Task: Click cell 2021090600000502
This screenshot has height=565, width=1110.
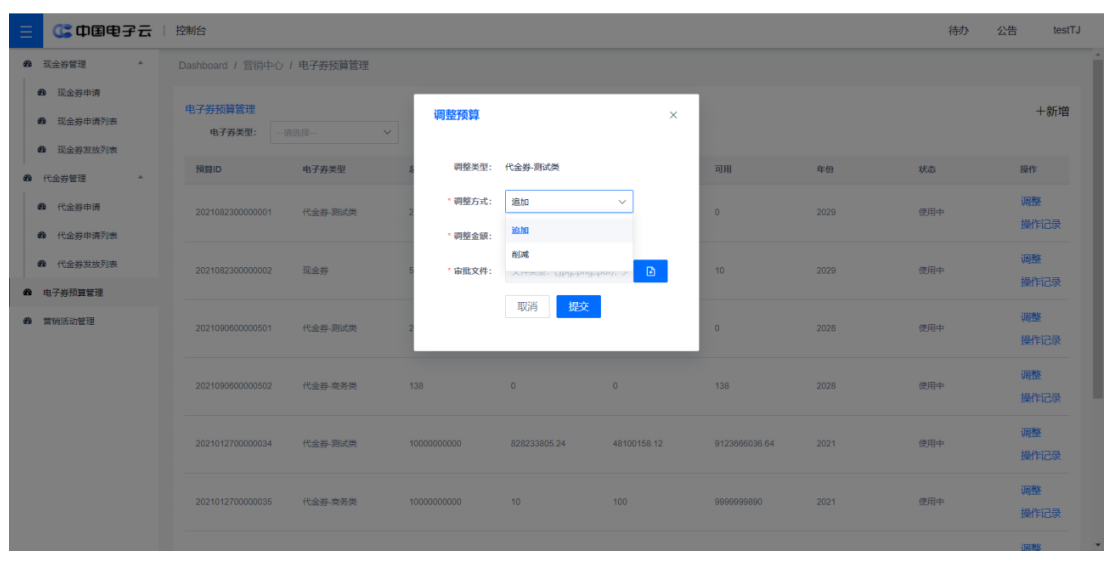Action: point(234,386)
